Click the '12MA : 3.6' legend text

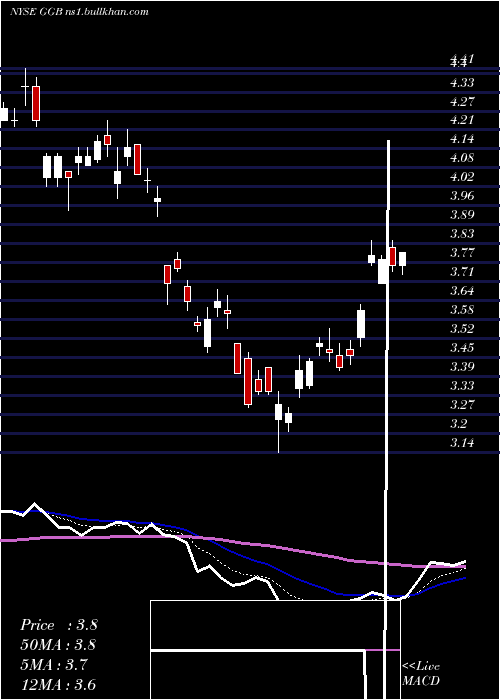point(58,684)
